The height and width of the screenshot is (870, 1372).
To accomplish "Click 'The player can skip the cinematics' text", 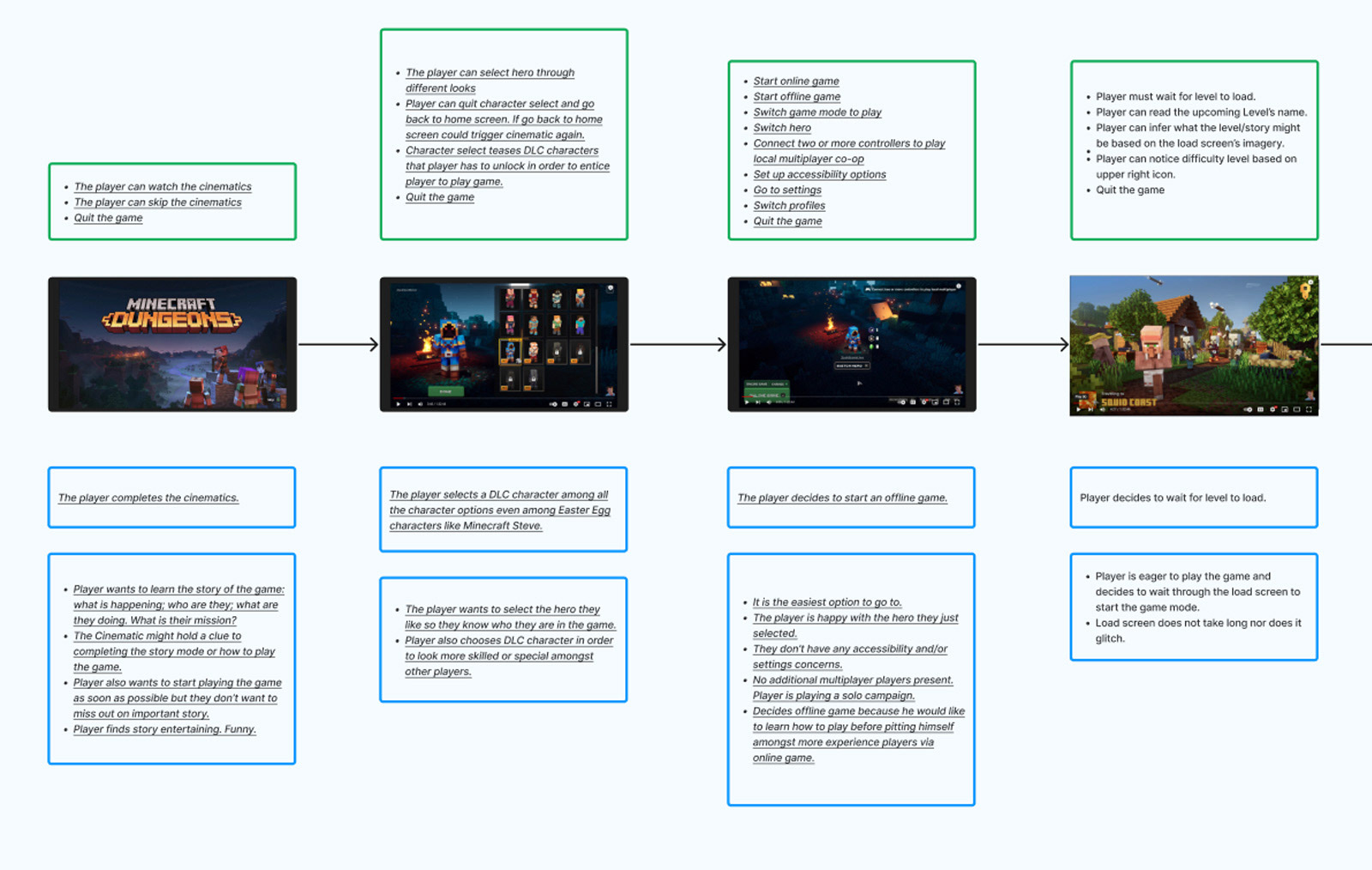I will coord(158,202).
